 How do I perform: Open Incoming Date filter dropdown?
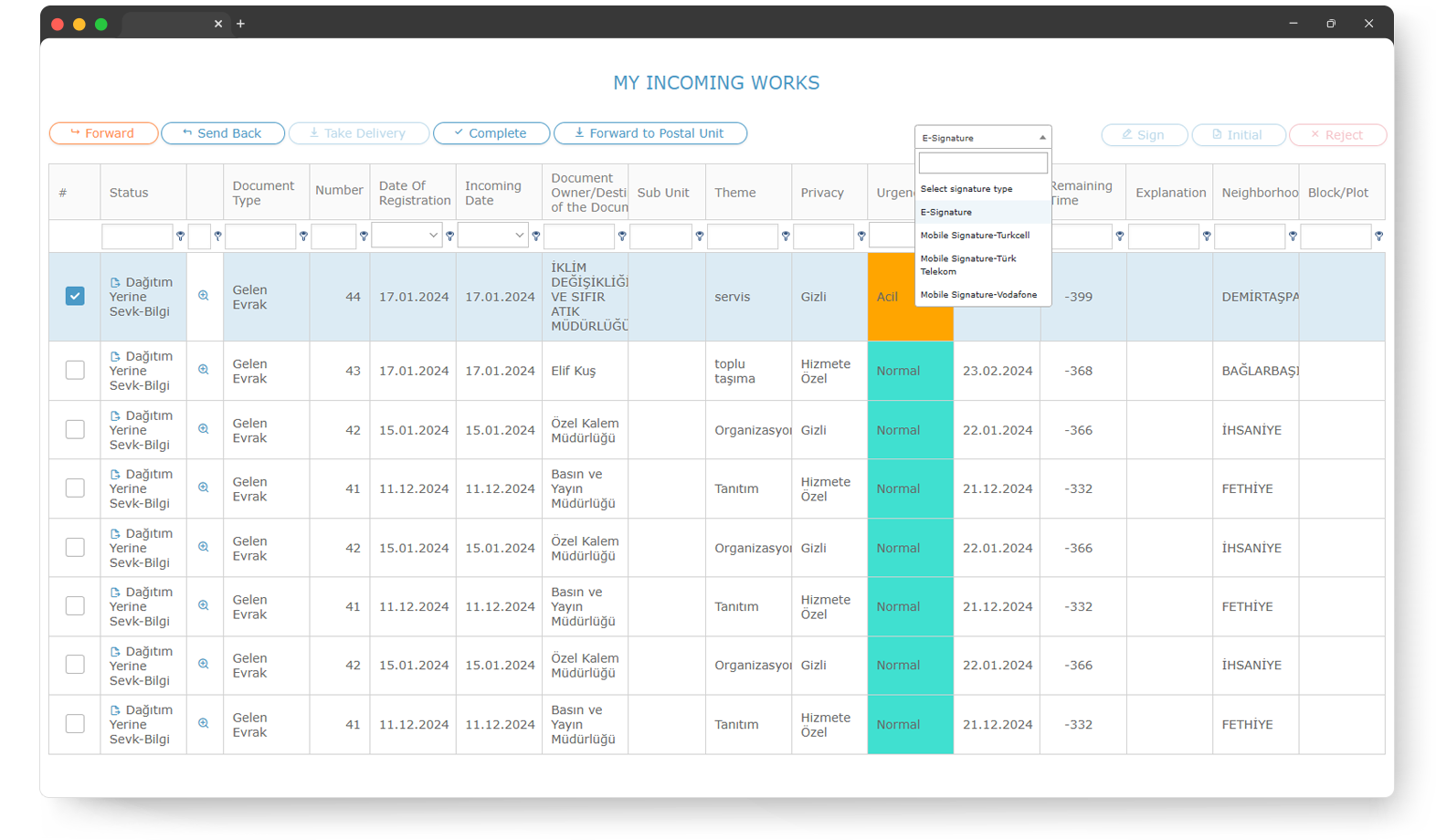[492, 236]
